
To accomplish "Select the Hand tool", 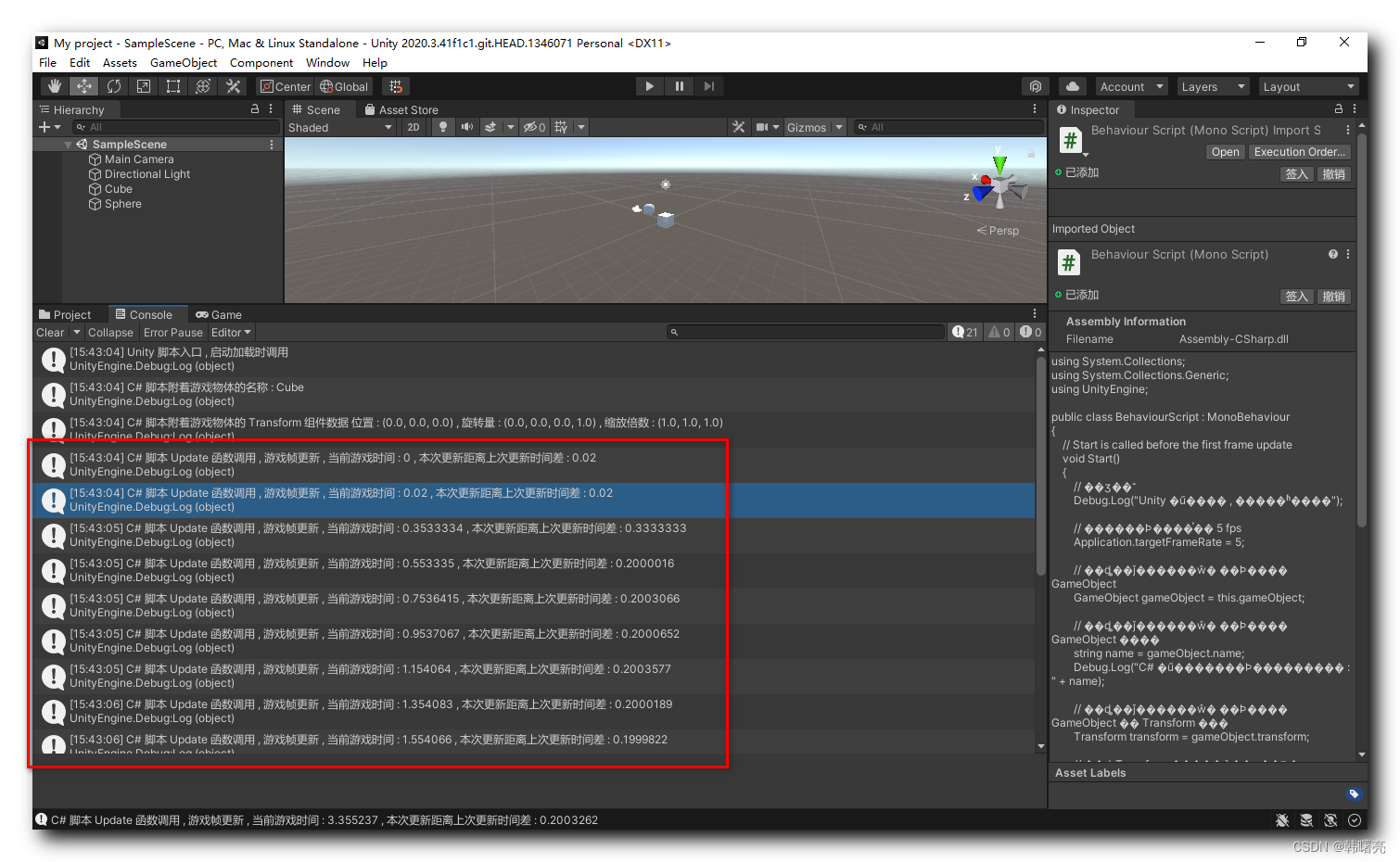I will click(54, 85).
